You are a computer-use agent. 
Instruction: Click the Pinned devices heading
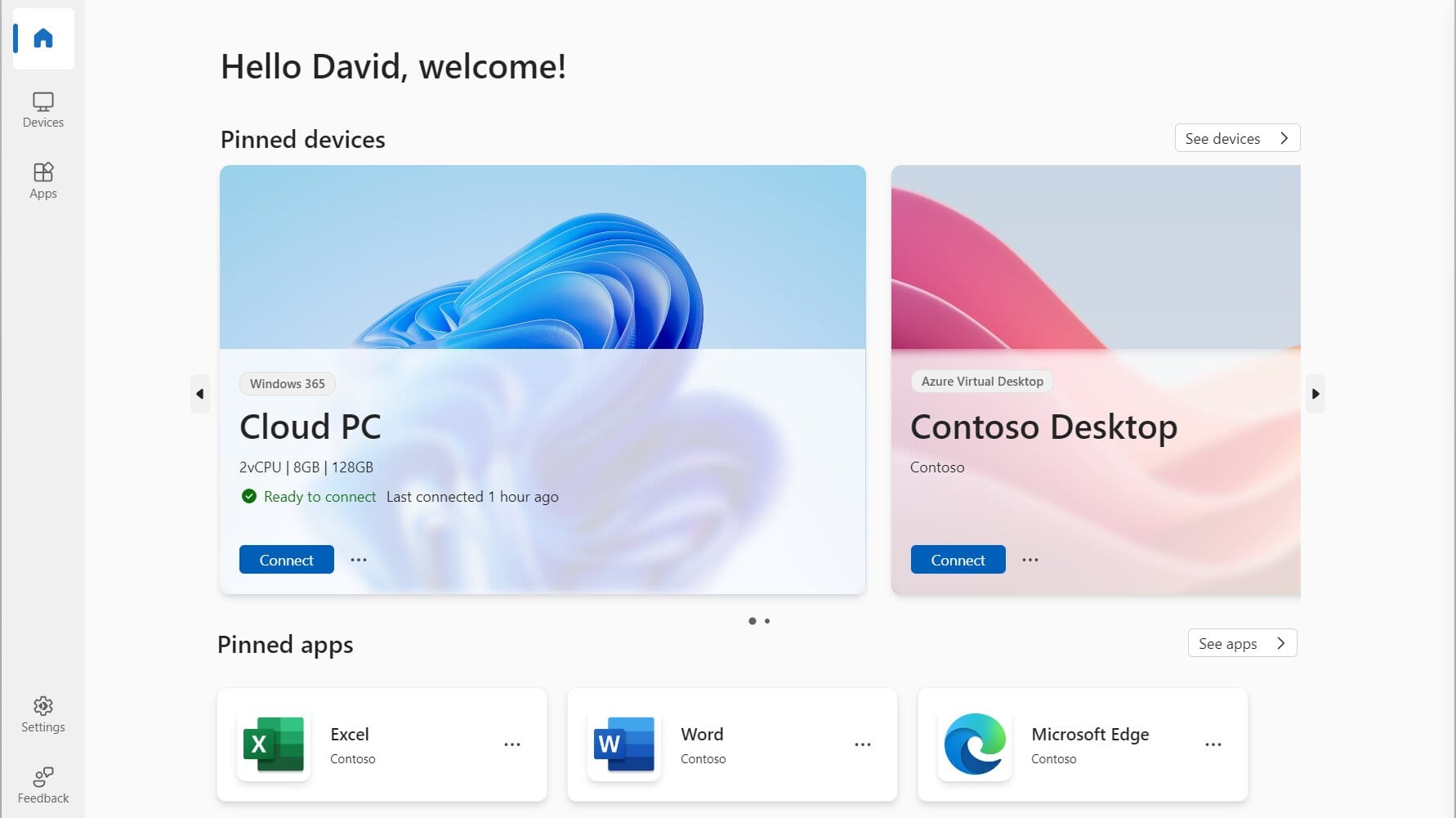tap(303, 139)
